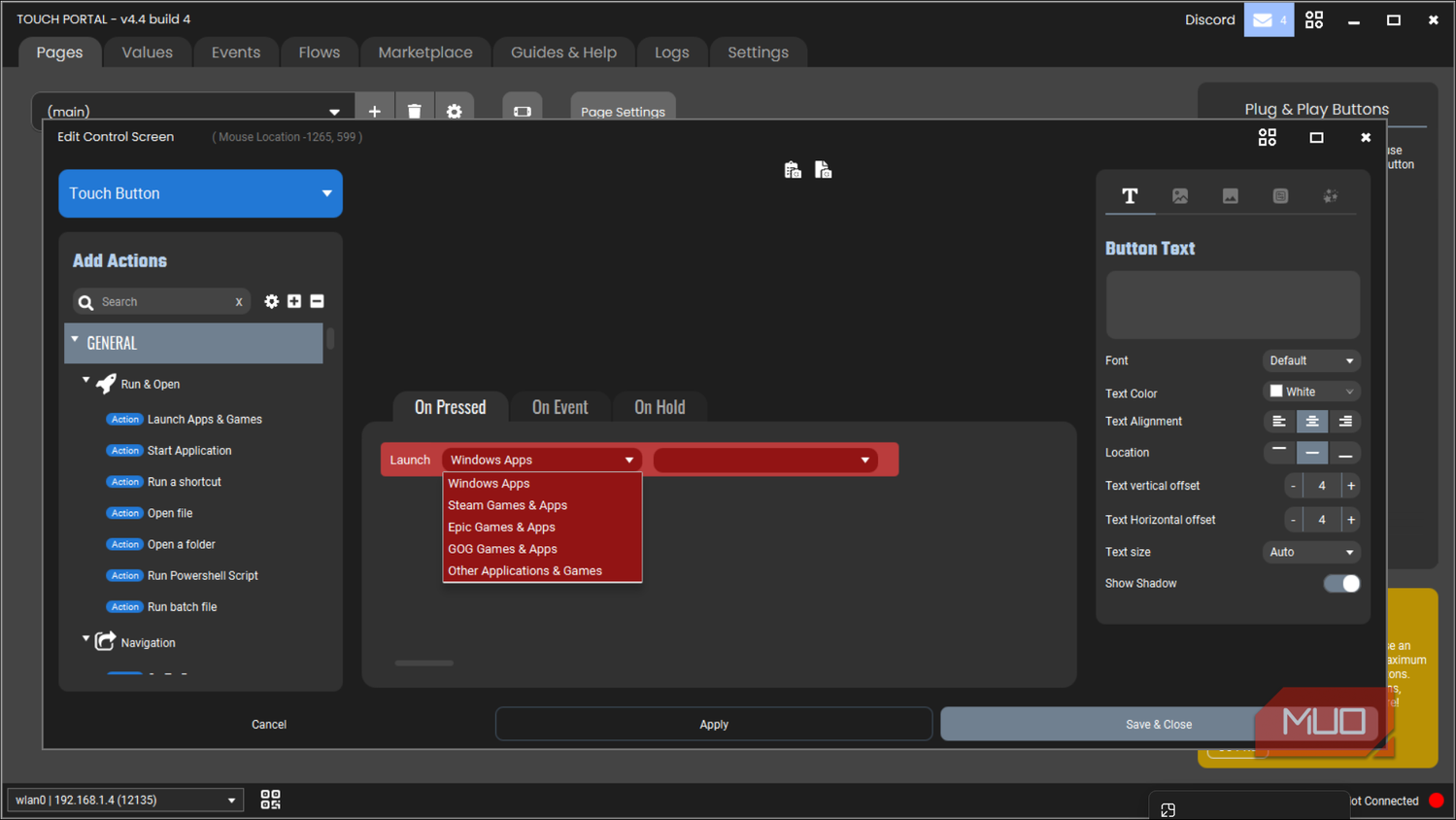Select the Button Text T tab icon
Screen dimensions: 1456x820
[x=1130, y=196]
